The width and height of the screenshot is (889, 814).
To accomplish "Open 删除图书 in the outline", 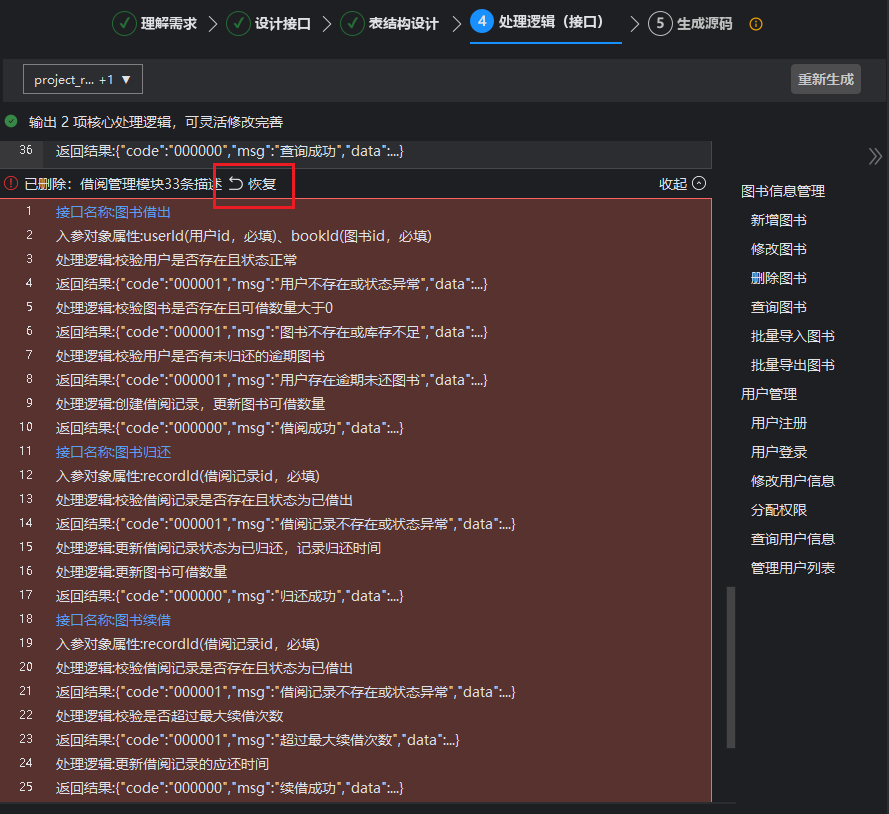I will coord(778,278).
